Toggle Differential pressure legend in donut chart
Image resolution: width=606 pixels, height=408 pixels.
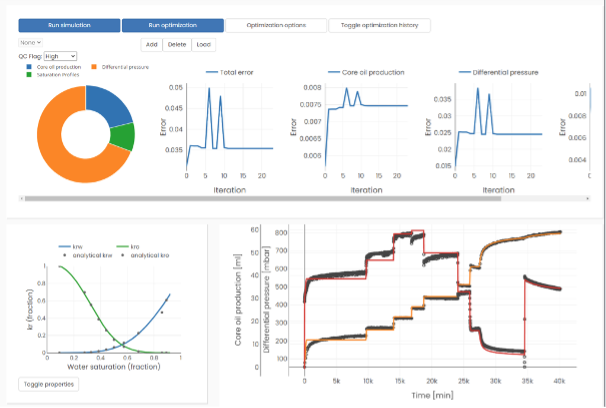pyautogui.click(x=120, y=67)
